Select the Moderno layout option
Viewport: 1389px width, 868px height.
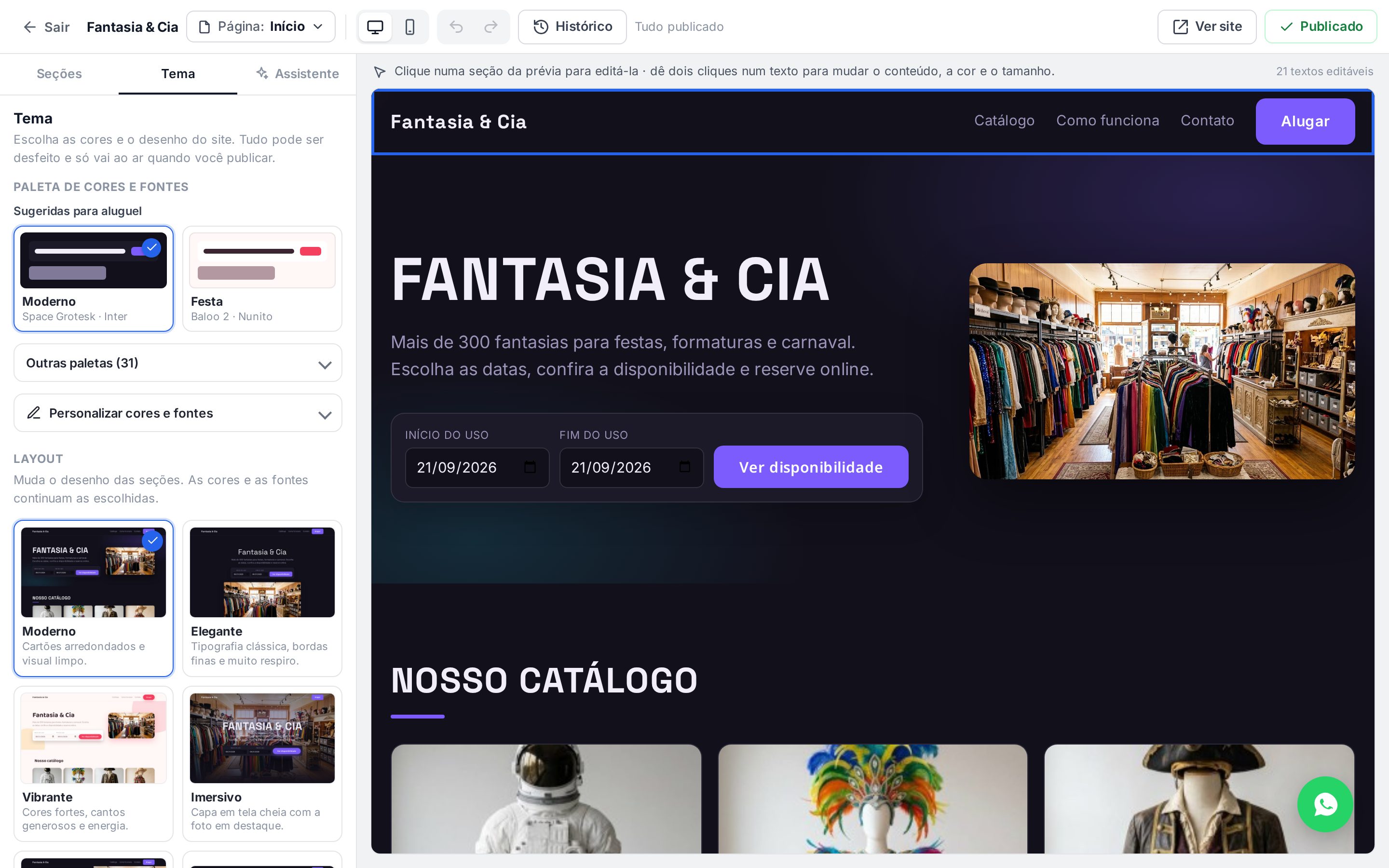(94, 598)
